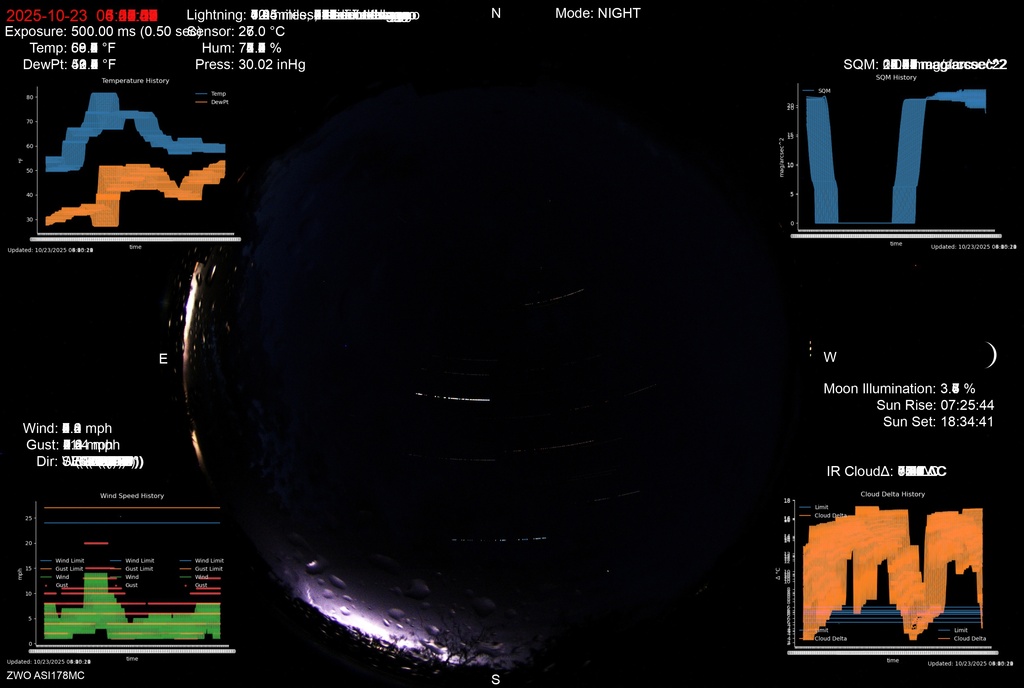
Task: Click the crescent moon phase icon
Action: coord(990,355)
